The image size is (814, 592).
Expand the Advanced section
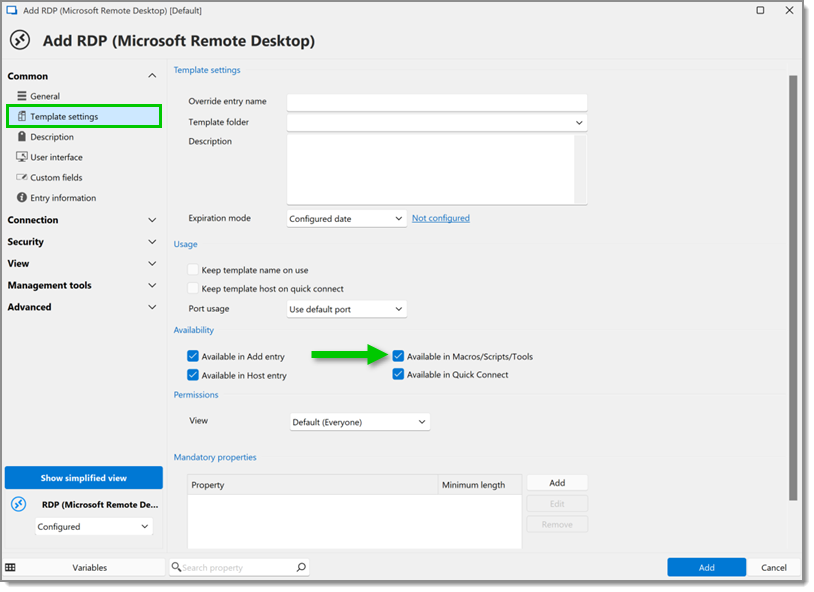[x=152, y=307]
